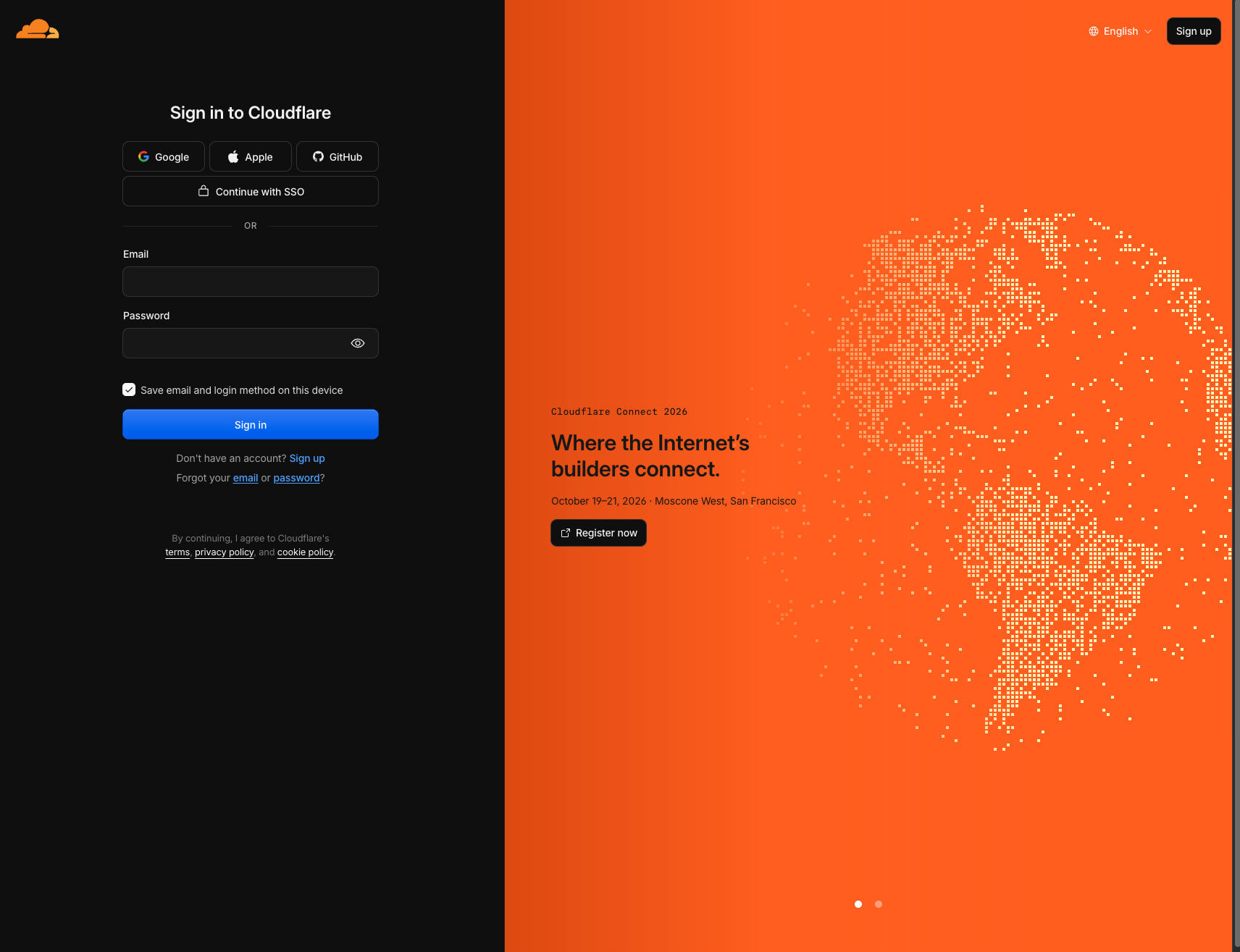The image size is (1240, 952).
Task: Click Register now for Cloudflare Connect
Action: [x=598, y=533]
